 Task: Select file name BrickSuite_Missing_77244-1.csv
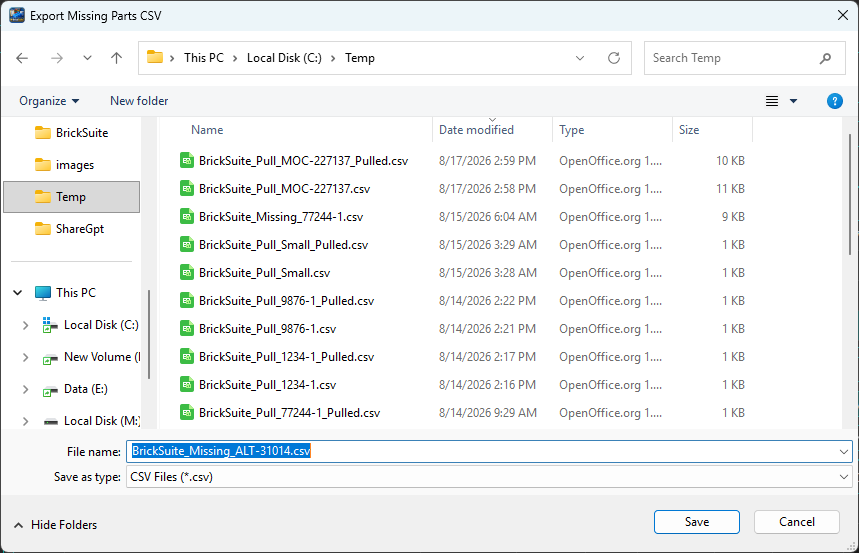[281, 216]
